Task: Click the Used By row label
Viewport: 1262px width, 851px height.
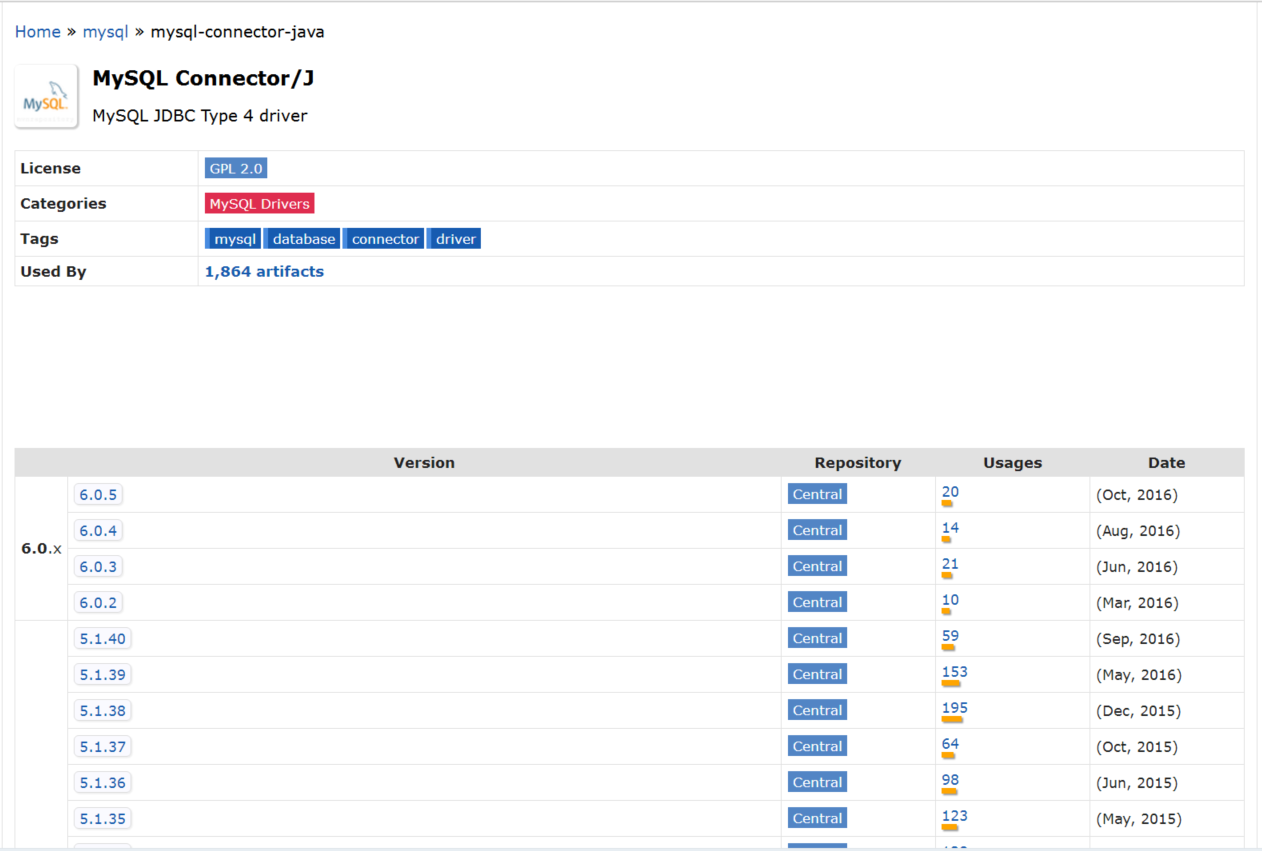Action: coord(53,272)
